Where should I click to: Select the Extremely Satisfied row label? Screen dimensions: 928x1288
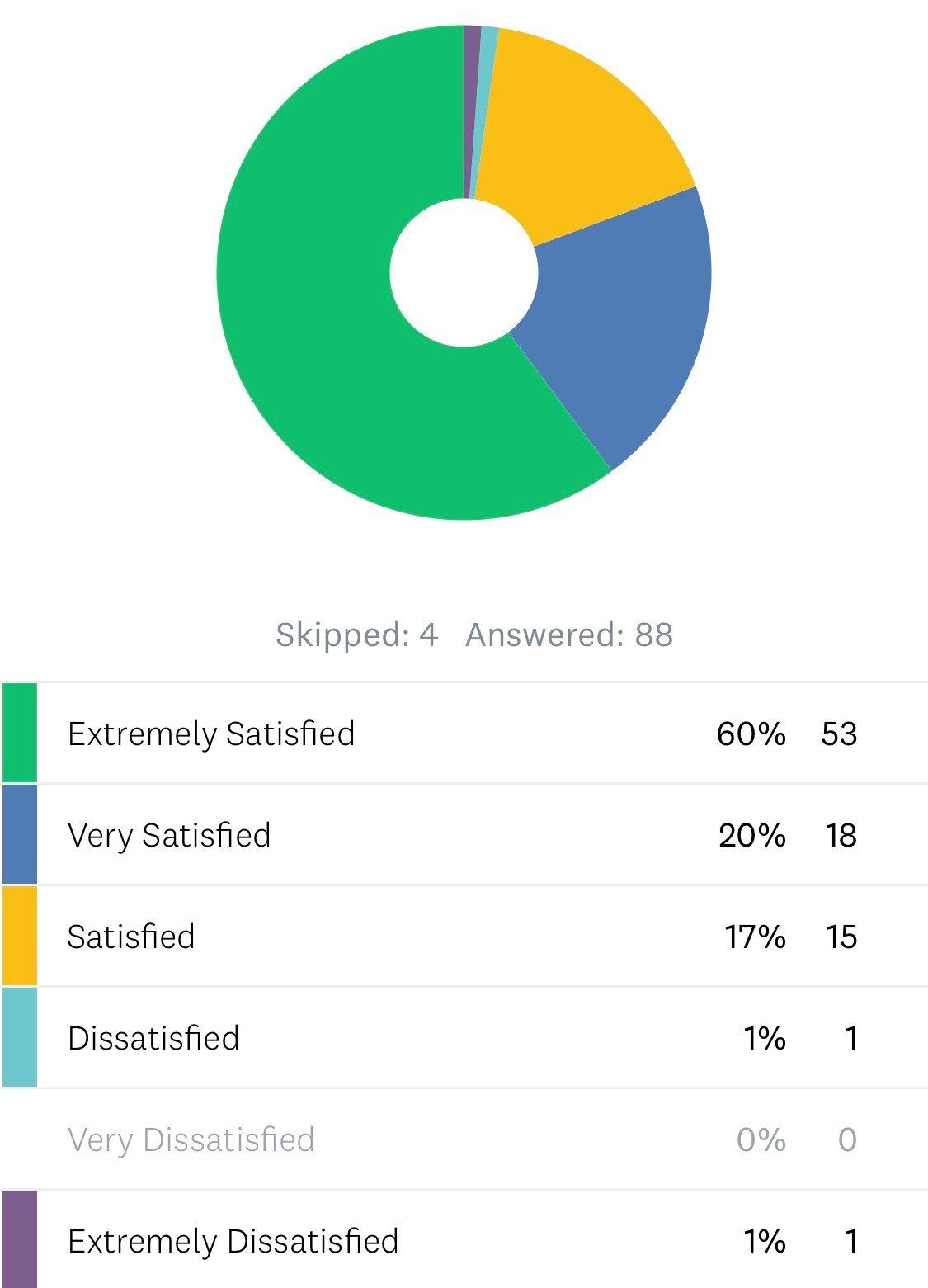click(211, 734)
